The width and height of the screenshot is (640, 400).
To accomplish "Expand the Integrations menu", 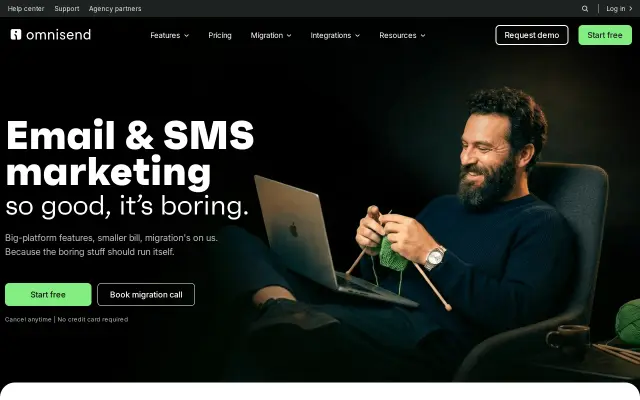I will 335,36.
